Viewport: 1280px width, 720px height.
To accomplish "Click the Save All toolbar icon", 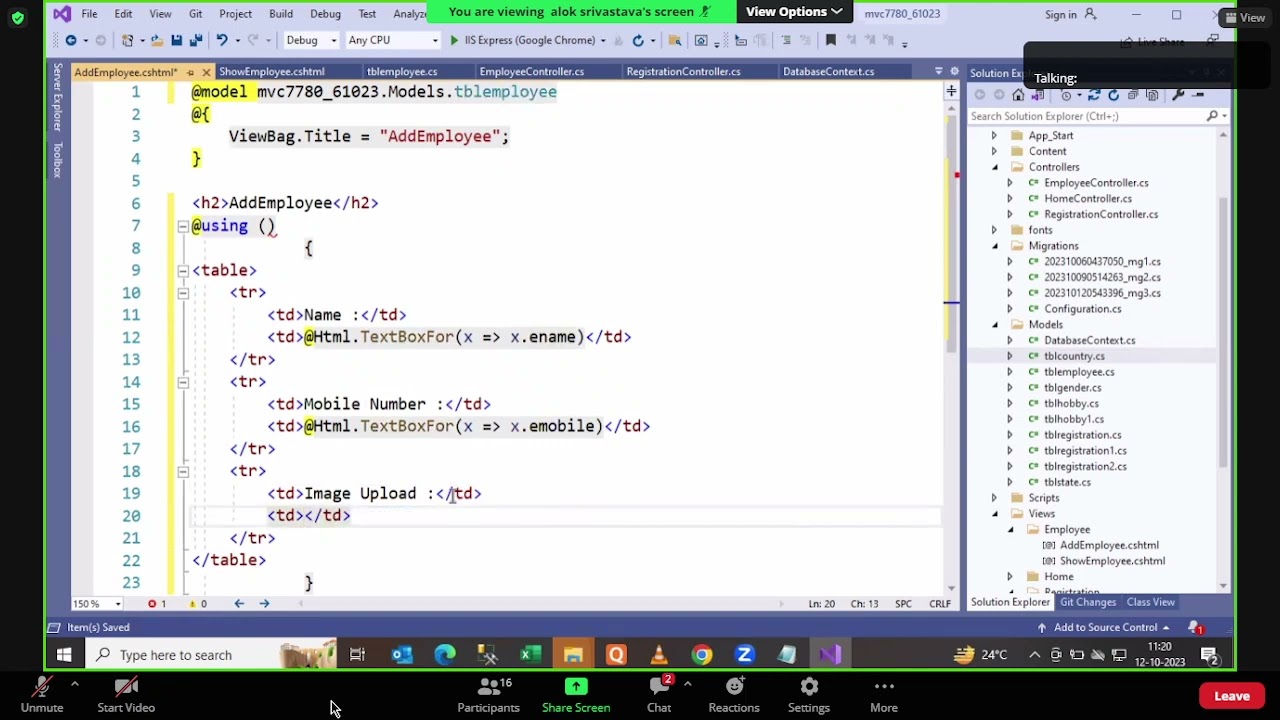I will pos(196,40).
